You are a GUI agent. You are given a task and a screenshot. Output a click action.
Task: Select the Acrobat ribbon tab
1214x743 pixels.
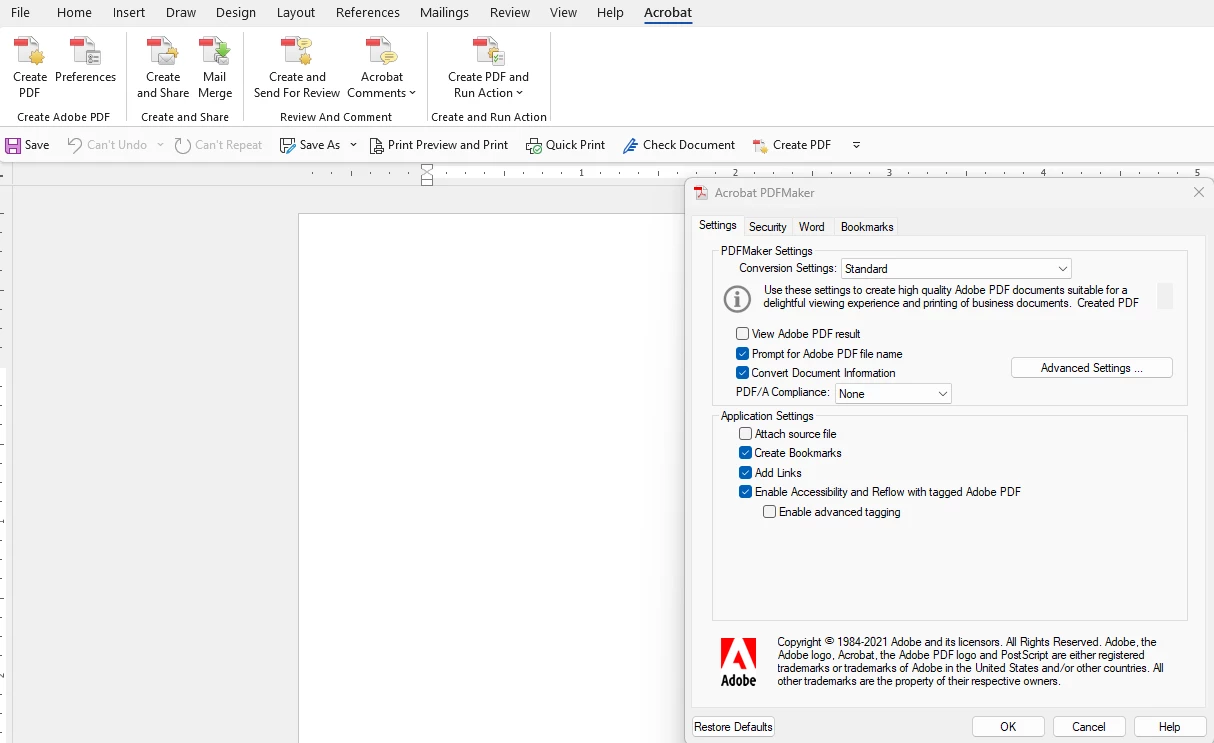tap(668, 13)
